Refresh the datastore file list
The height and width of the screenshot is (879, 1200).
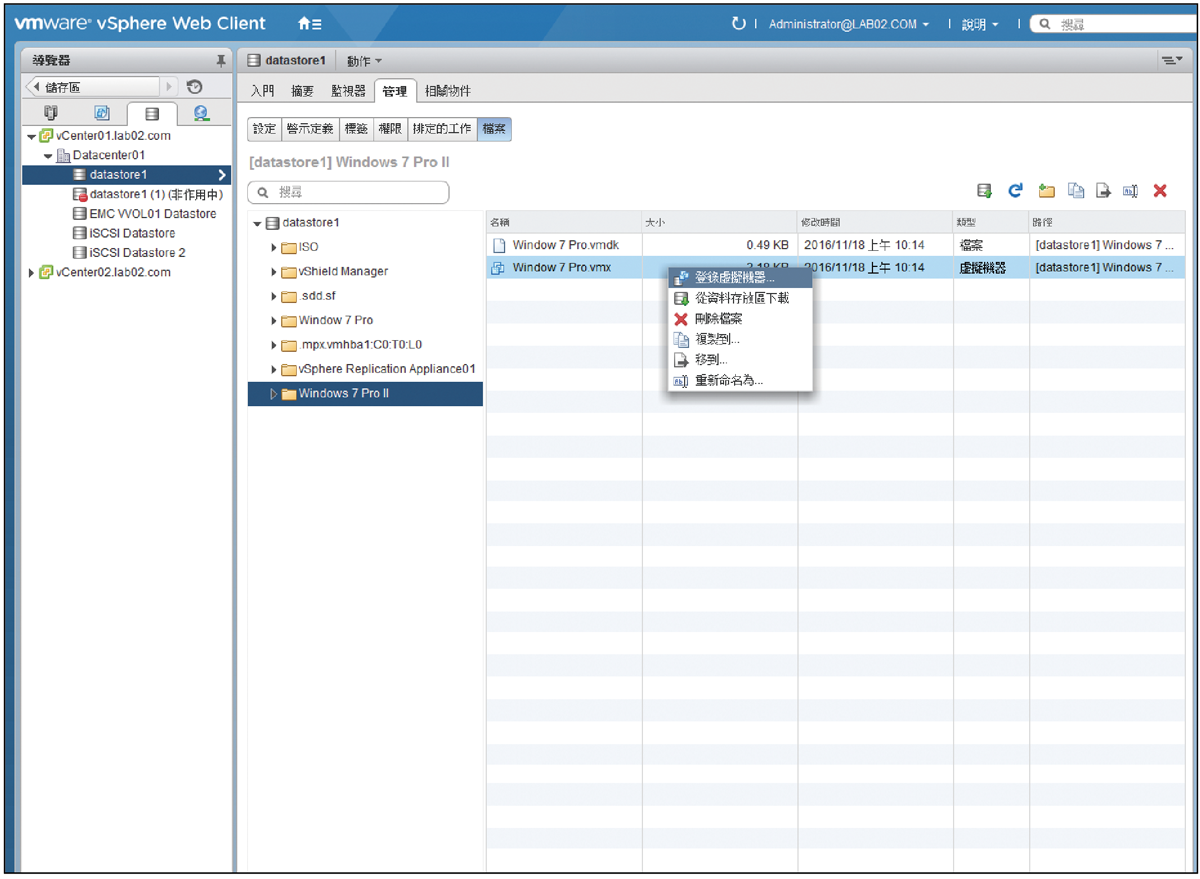[1016, 191]
